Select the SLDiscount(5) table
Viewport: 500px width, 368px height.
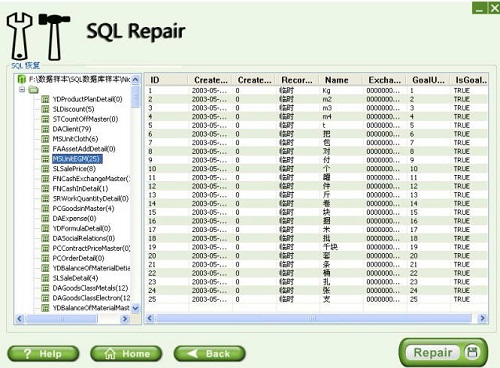73,109
